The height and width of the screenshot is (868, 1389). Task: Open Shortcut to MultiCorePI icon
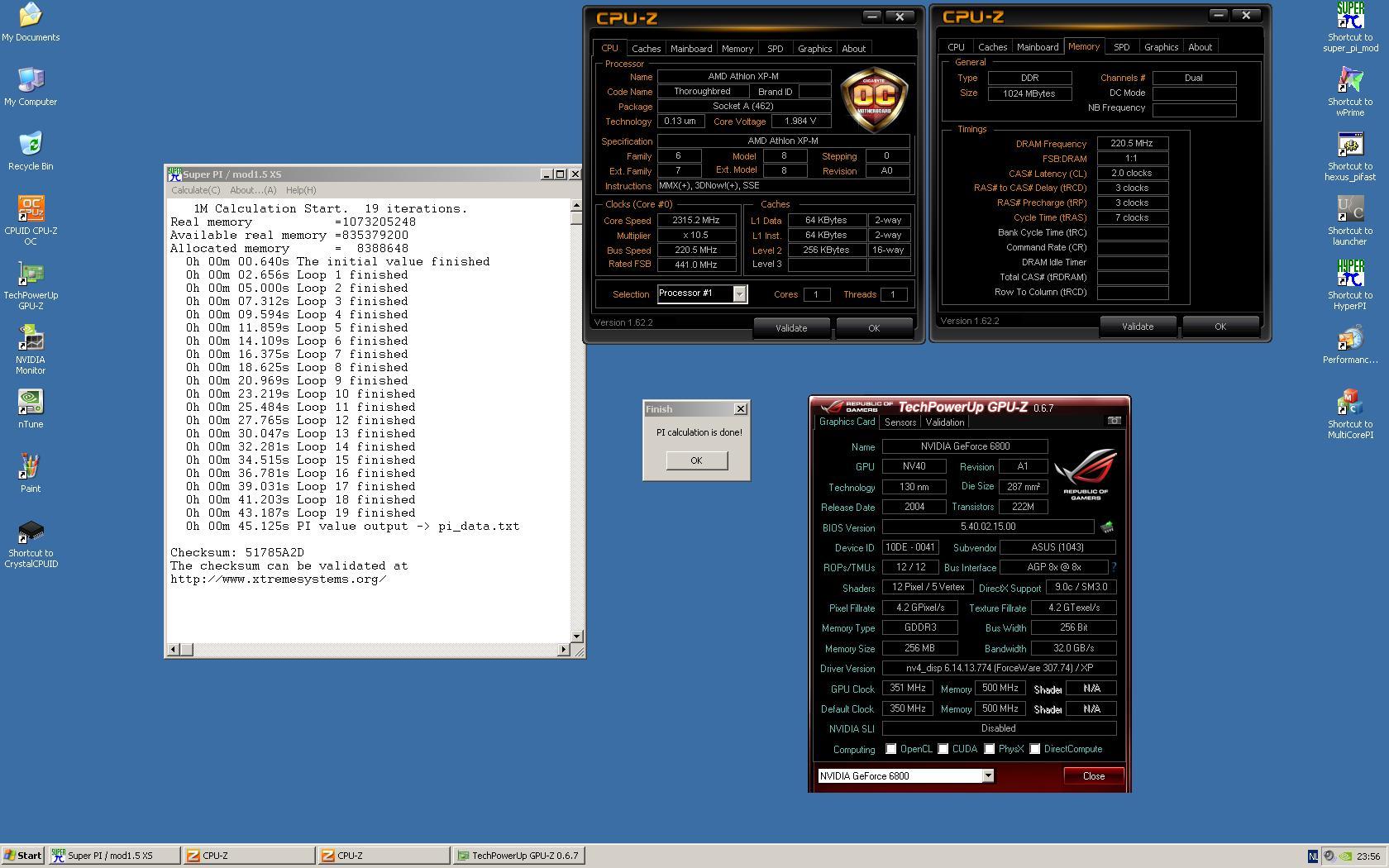pyautogui.click(x=1350, y=414)
